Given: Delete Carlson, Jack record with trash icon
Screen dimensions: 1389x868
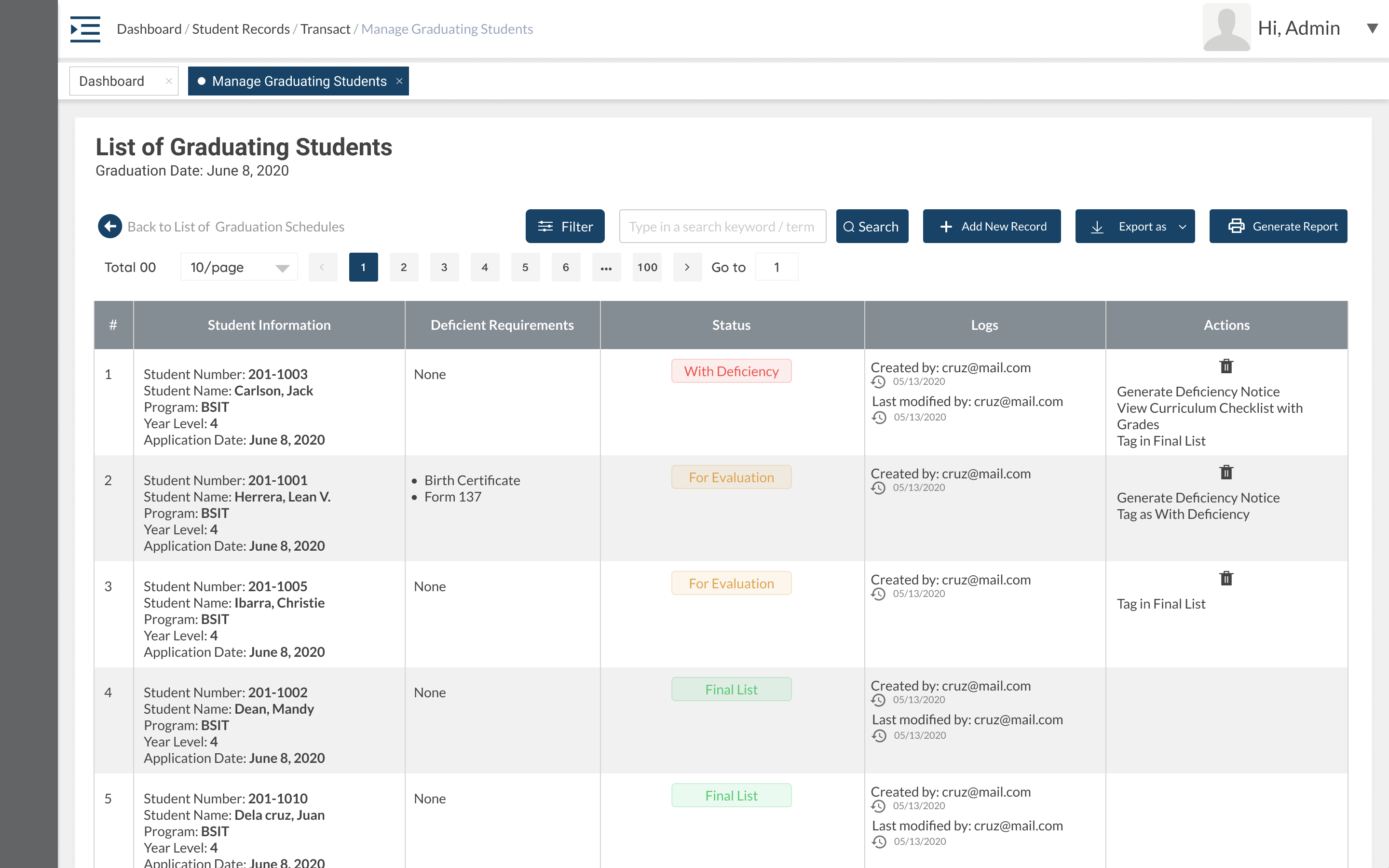Looking at the screenshot, I should [1226, 366].
